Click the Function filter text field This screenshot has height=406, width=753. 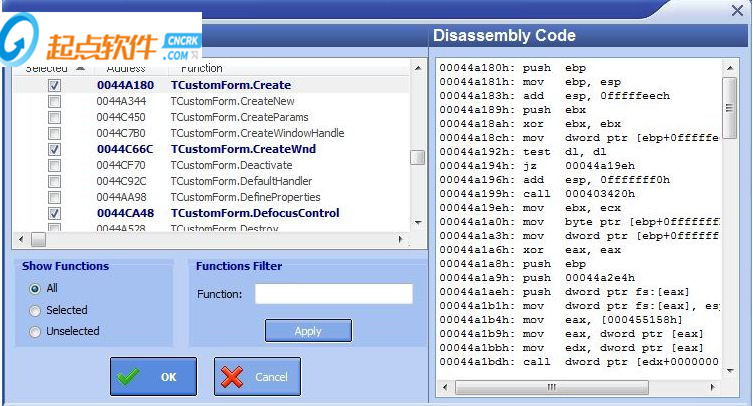coord(333,294)
